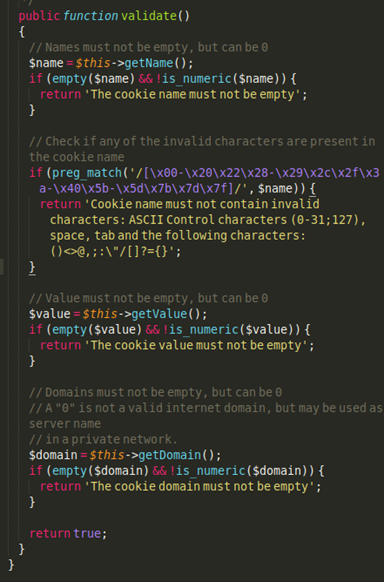Click string 'The cookie name must not be empty'

(x=193, y=95)
